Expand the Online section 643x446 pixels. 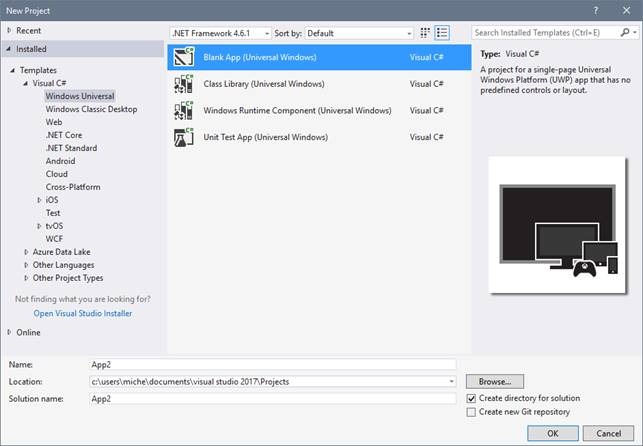(x=10, y=332)
